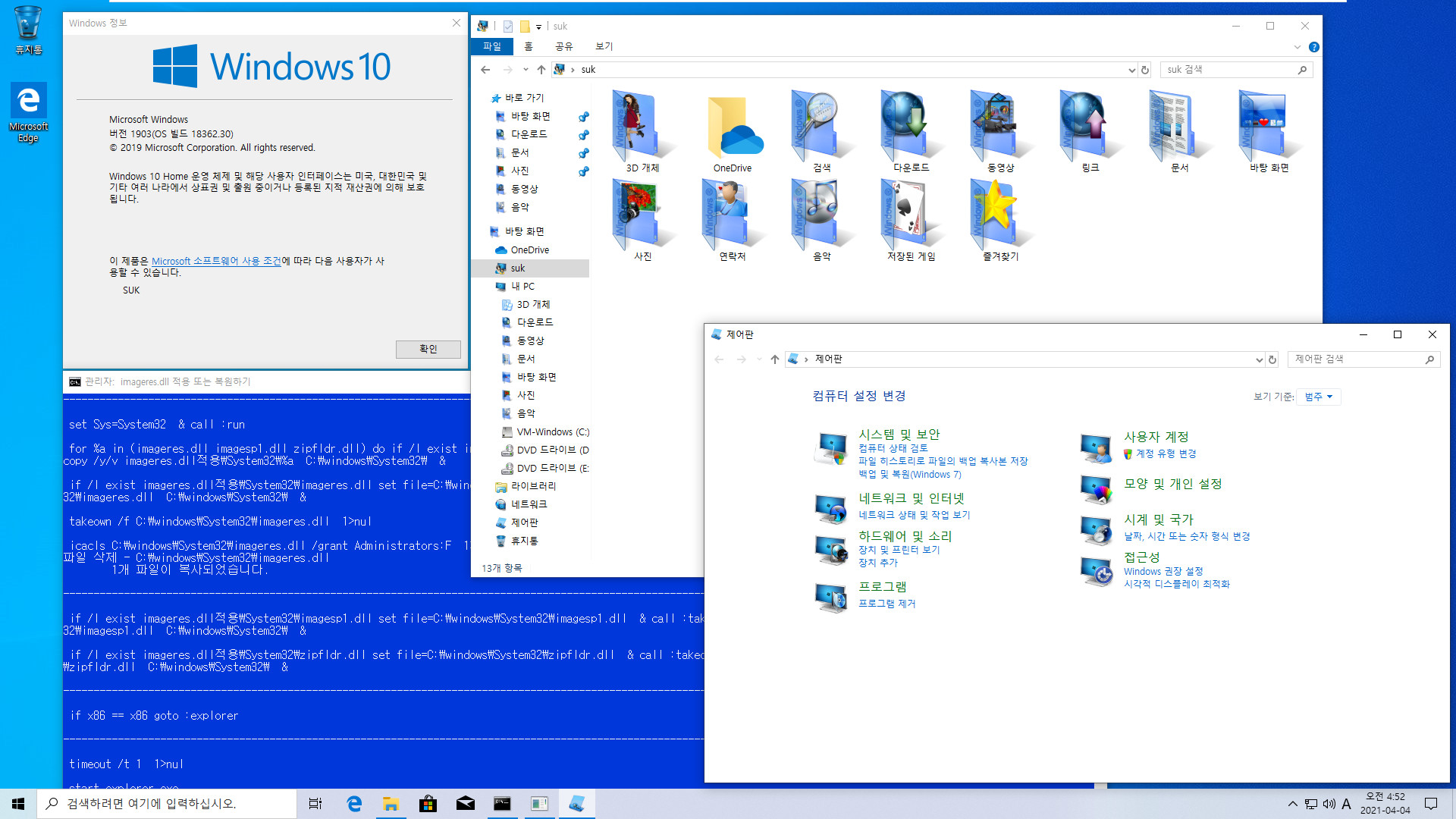Viewport: 1456px width, 819px height.
Task: Open the 보기 ribbon tab
Action: pyautogui.click(x=604, y=46)
